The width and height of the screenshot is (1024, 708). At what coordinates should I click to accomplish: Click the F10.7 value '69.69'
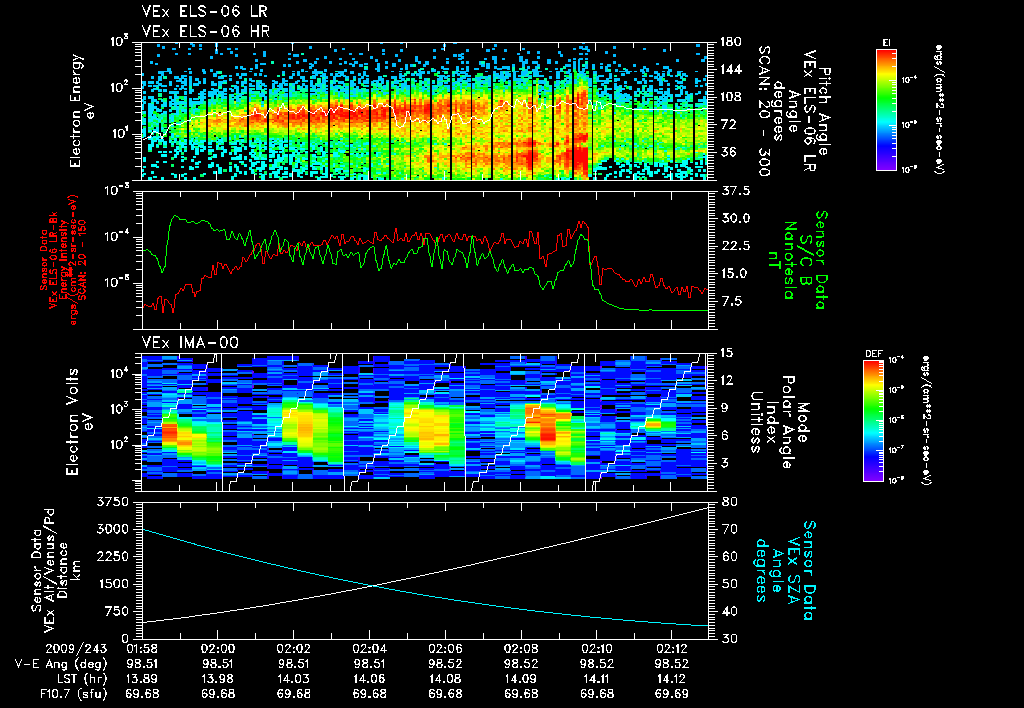tap(673, 694)
